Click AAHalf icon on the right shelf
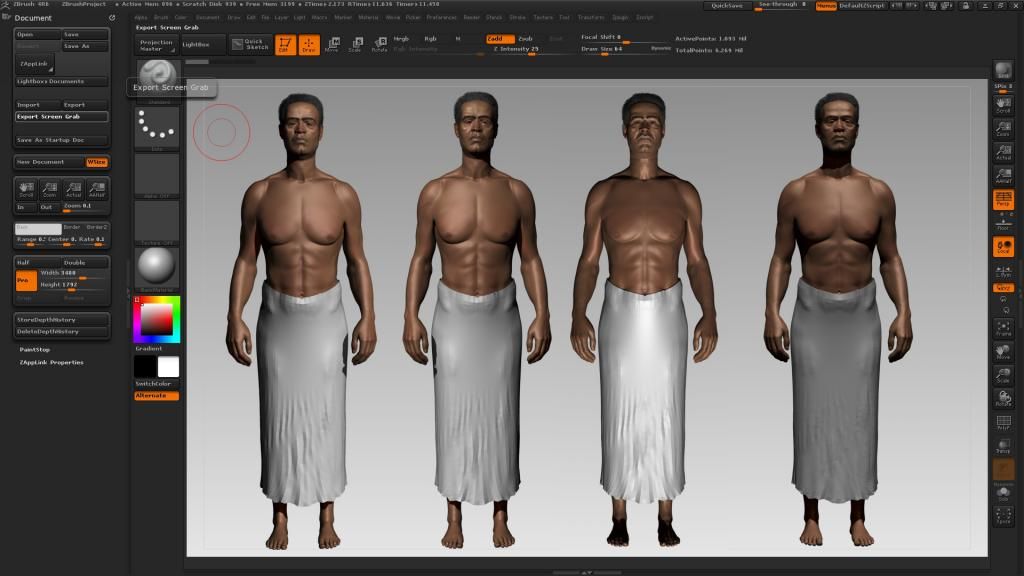 coord(1003,176)
